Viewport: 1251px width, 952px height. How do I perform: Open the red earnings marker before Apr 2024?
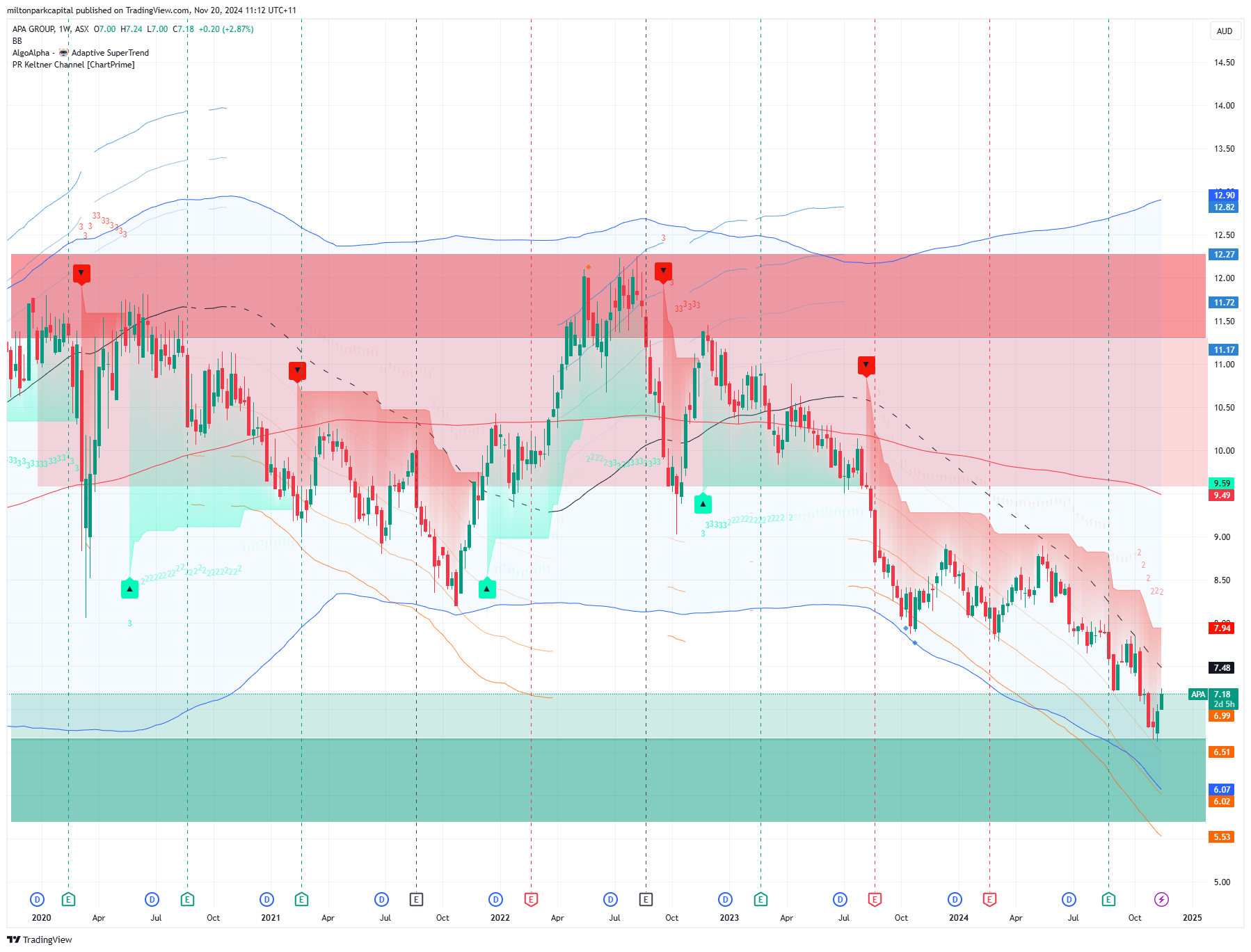989,899
